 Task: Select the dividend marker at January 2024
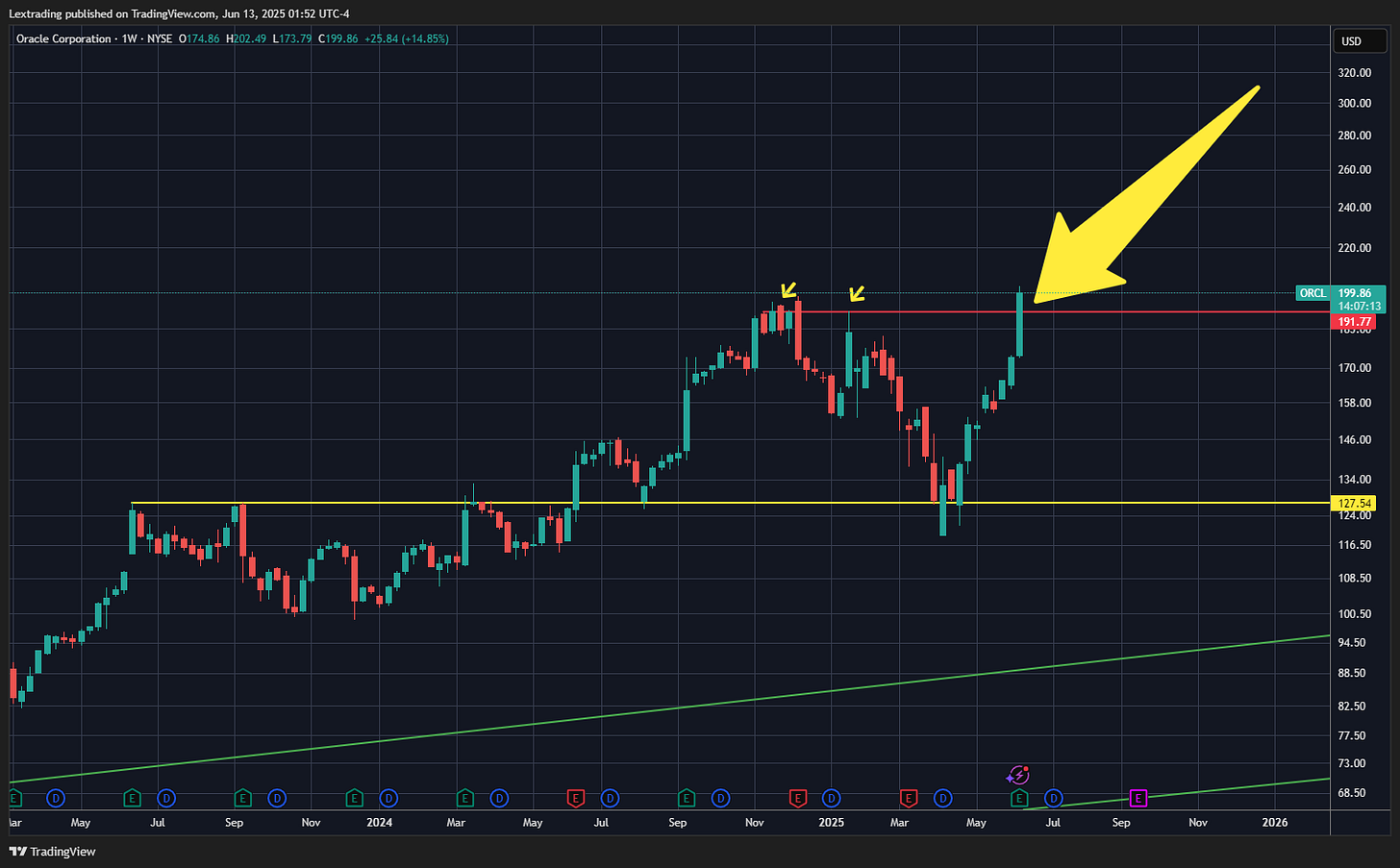click(x=388, y=798)
